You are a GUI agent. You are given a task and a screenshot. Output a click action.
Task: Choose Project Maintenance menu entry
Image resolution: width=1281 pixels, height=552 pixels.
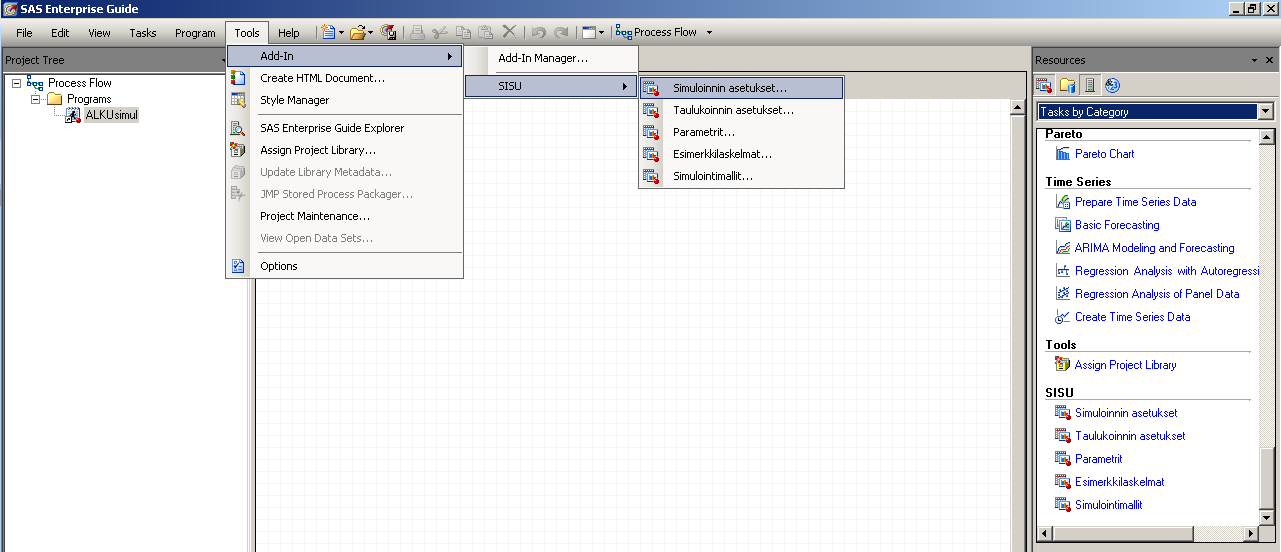(344, 216)
